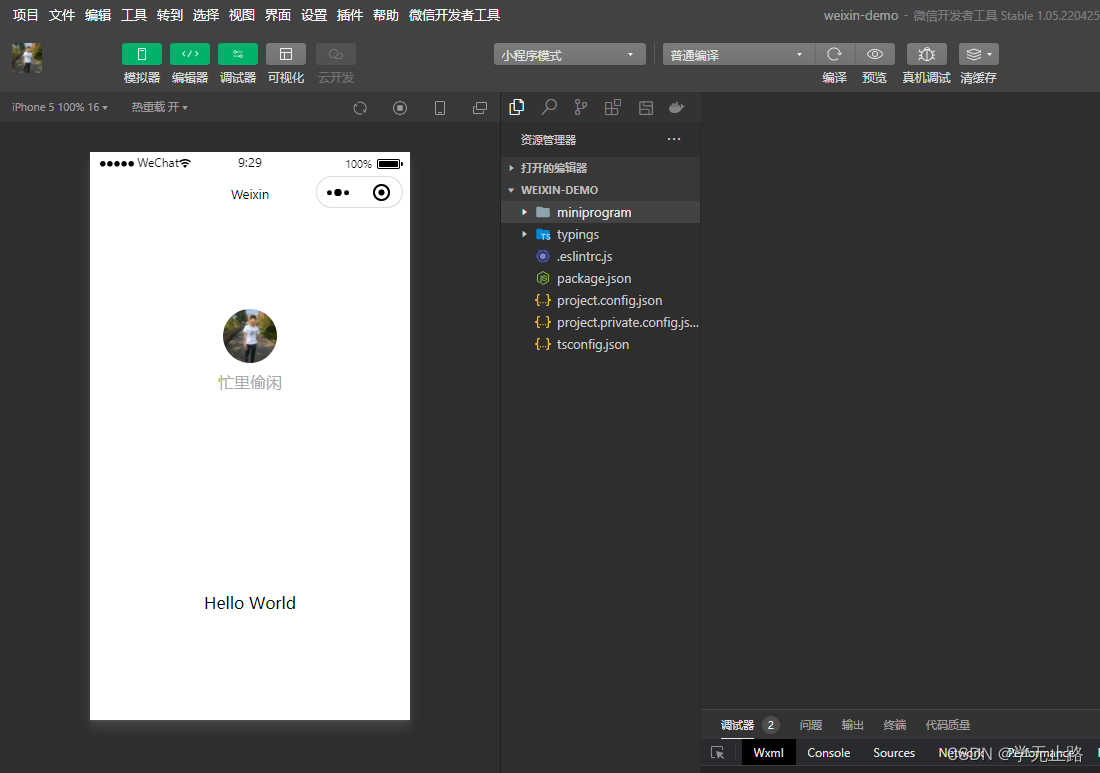Image resolution: width=1100 pixels, height=773 pixels.
Task: Open the project.config.json file
Action: click(601, 300)
